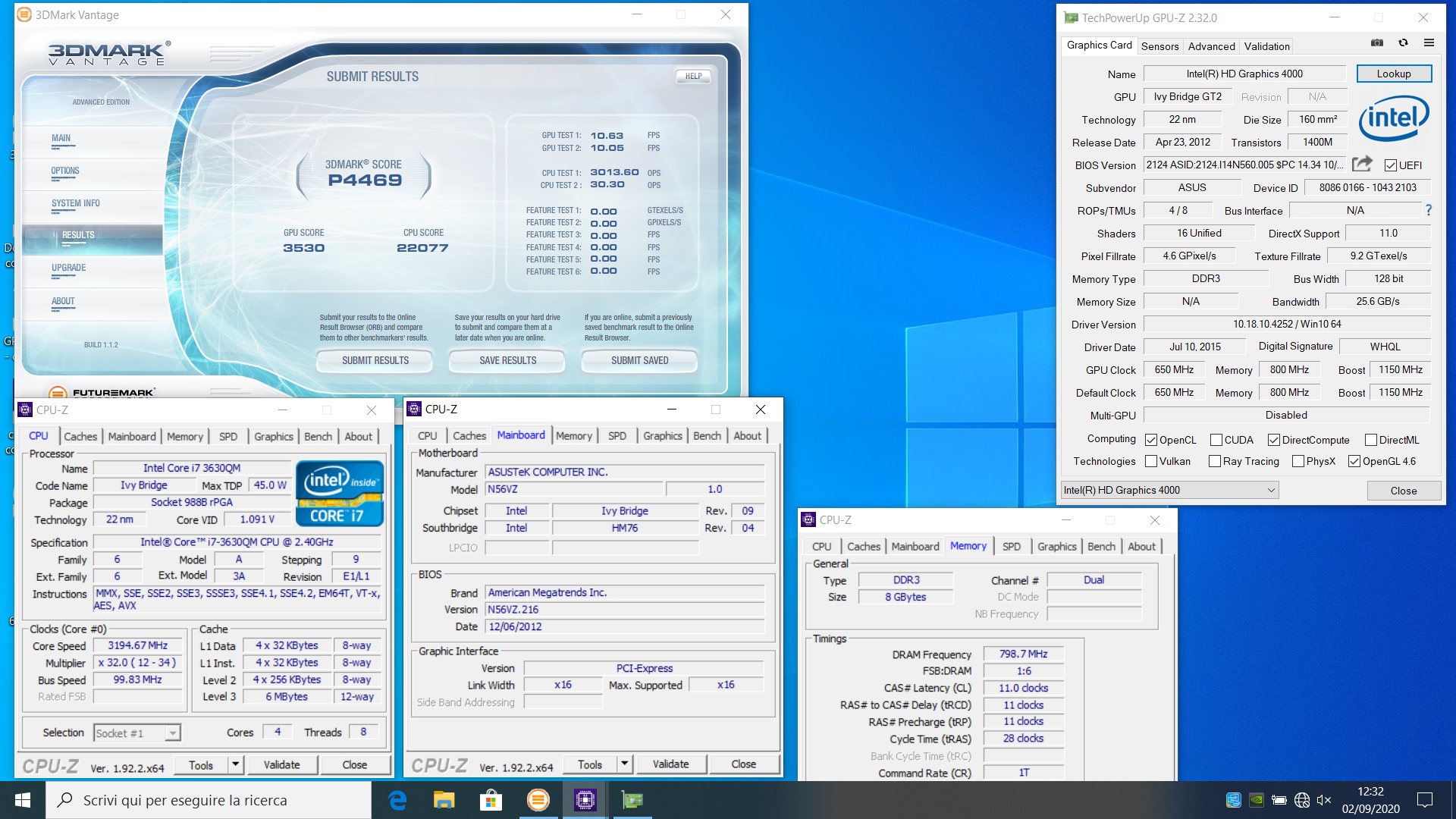Image resolution: width=1456 pixels, height=819 pixels.
Task: Click the Tools button in CPU-Z CPU window
Action: click(201, 764)
